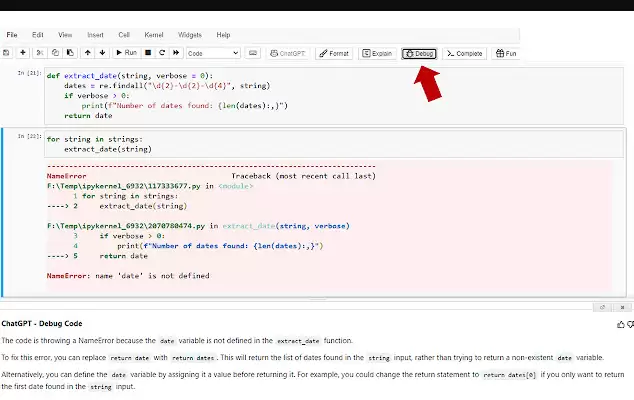
Task: Open the Insert menu
Action: [95, 35]
